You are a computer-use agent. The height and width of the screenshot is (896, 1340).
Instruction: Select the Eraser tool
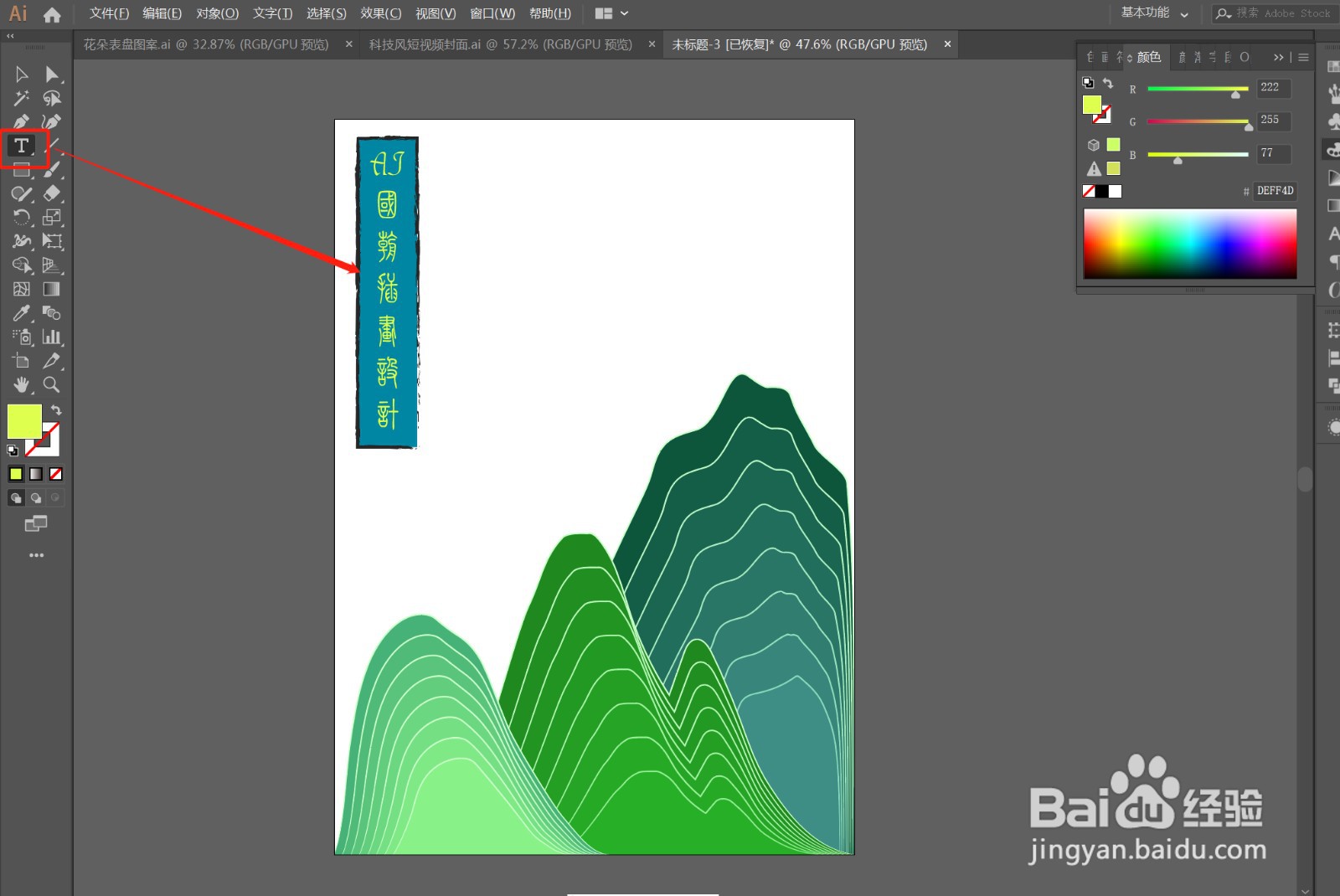click(52, 193)
